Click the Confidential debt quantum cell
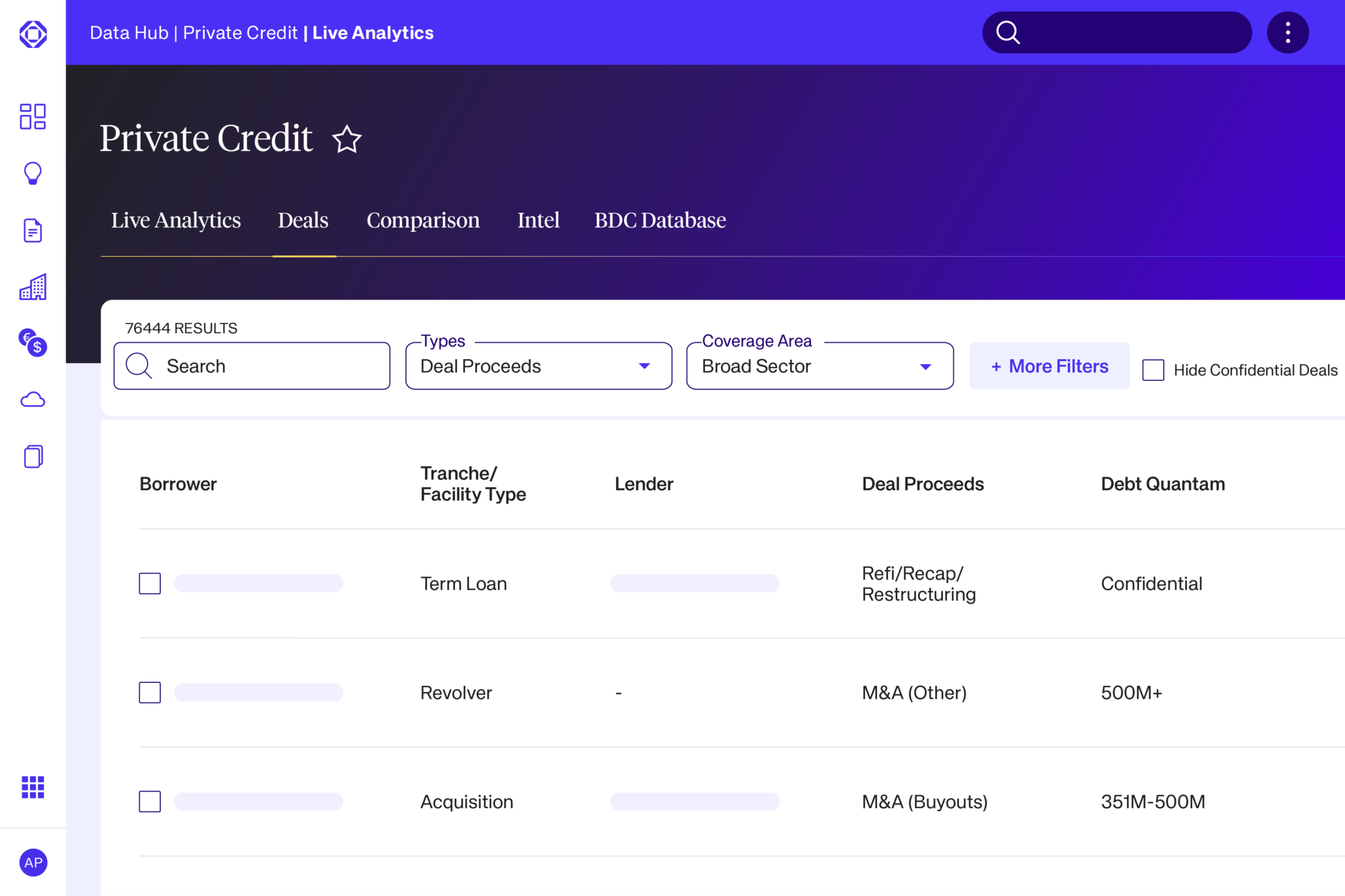This screenshot has height=896, width=1345. coord(1152,584)
